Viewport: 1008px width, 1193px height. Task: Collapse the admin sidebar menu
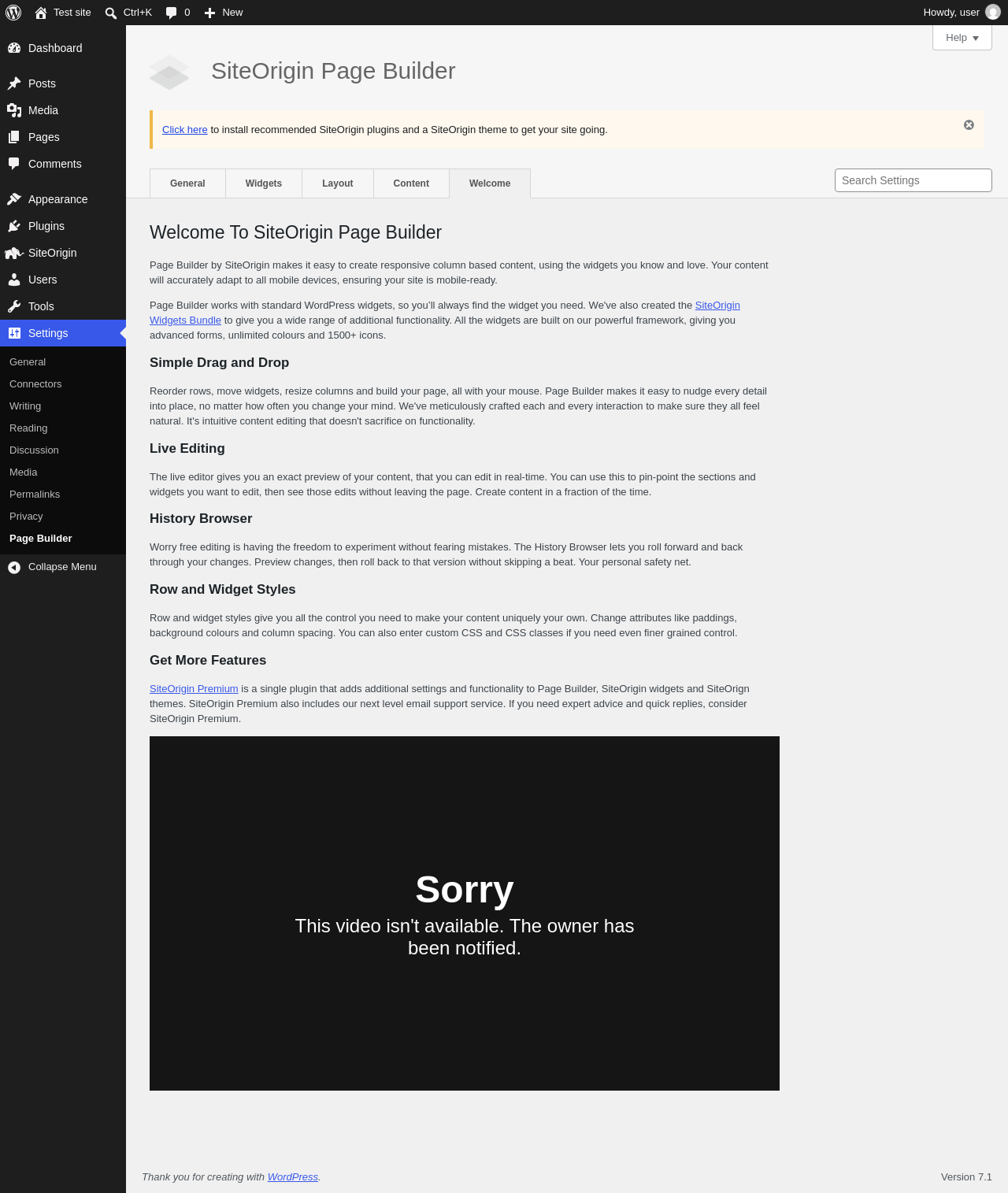(x=63, y=567)
